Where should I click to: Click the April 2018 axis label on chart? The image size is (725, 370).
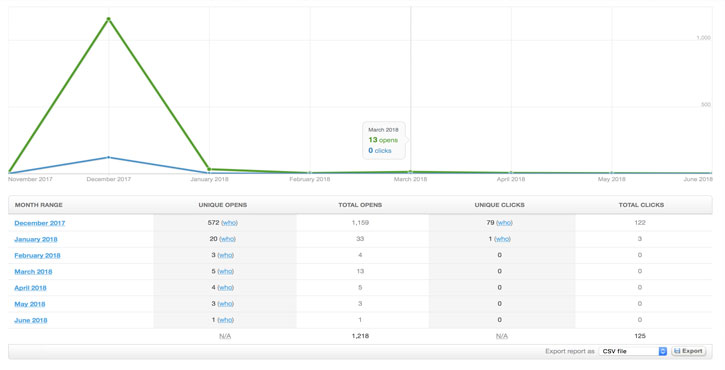click(x=511, y=179)
